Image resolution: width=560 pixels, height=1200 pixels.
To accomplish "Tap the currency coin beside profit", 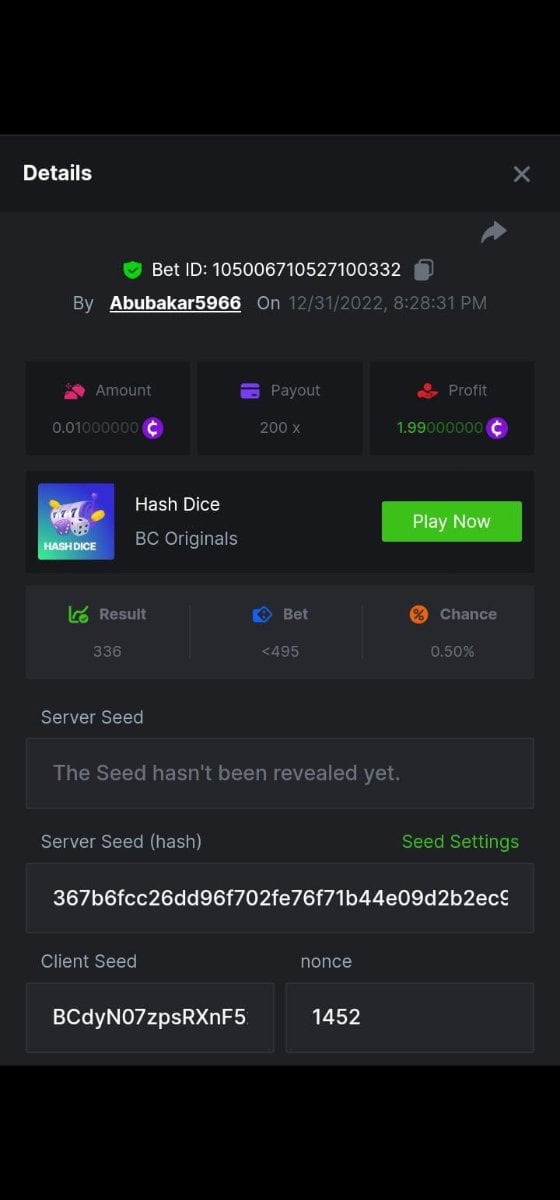I will point(497,428).
